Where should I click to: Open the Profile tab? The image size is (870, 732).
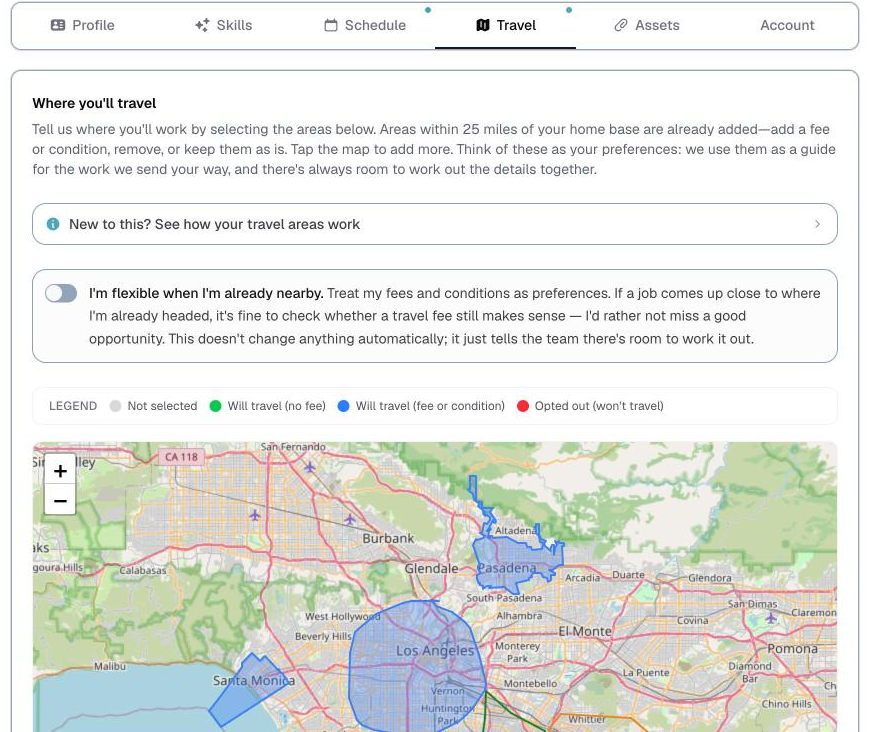82,25
